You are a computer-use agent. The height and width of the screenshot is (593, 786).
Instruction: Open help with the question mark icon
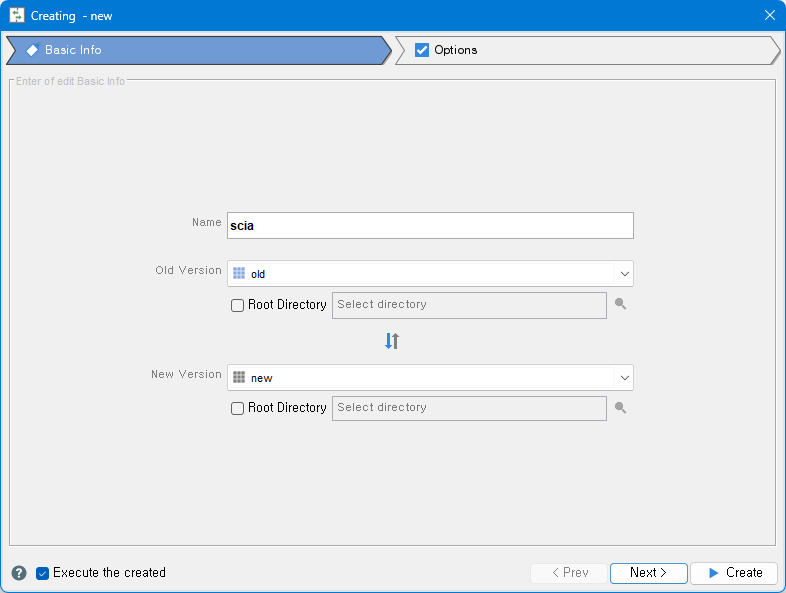19,573
